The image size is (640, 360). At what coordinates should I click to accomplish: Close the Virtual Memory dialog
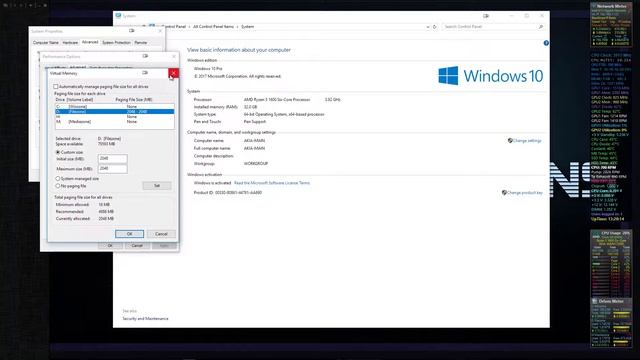click(173, 73)
